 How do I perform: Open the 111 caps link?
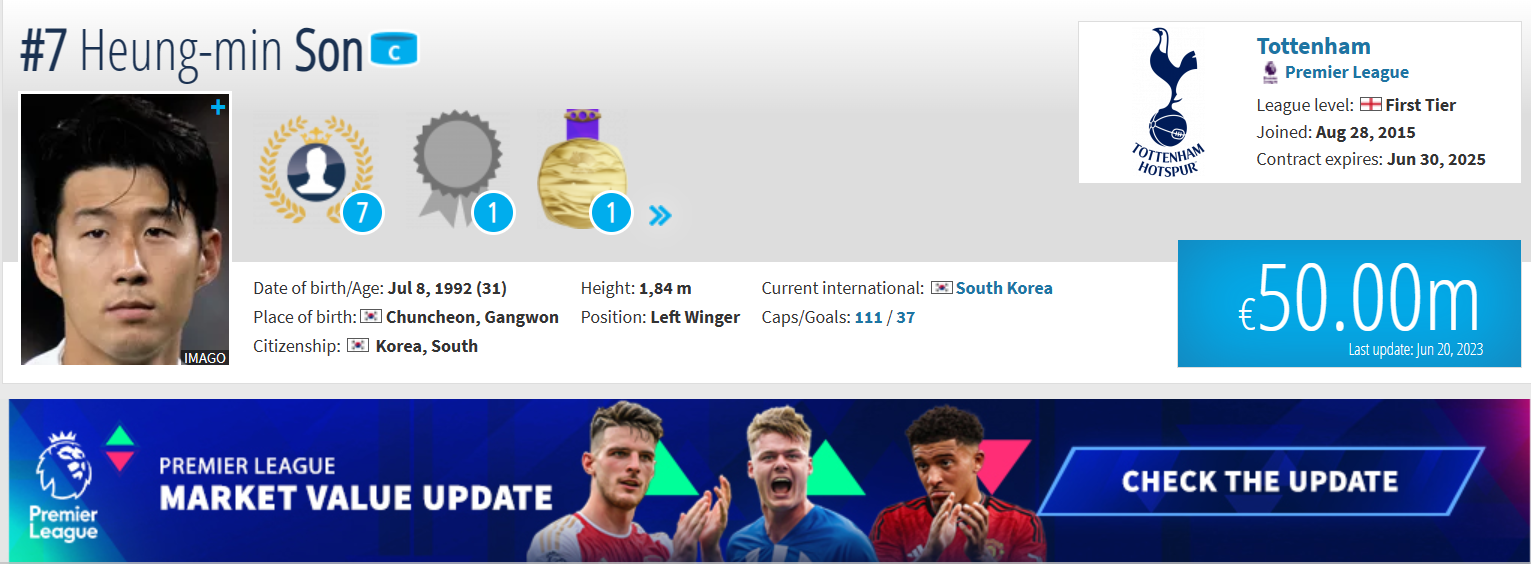[868, 318]
